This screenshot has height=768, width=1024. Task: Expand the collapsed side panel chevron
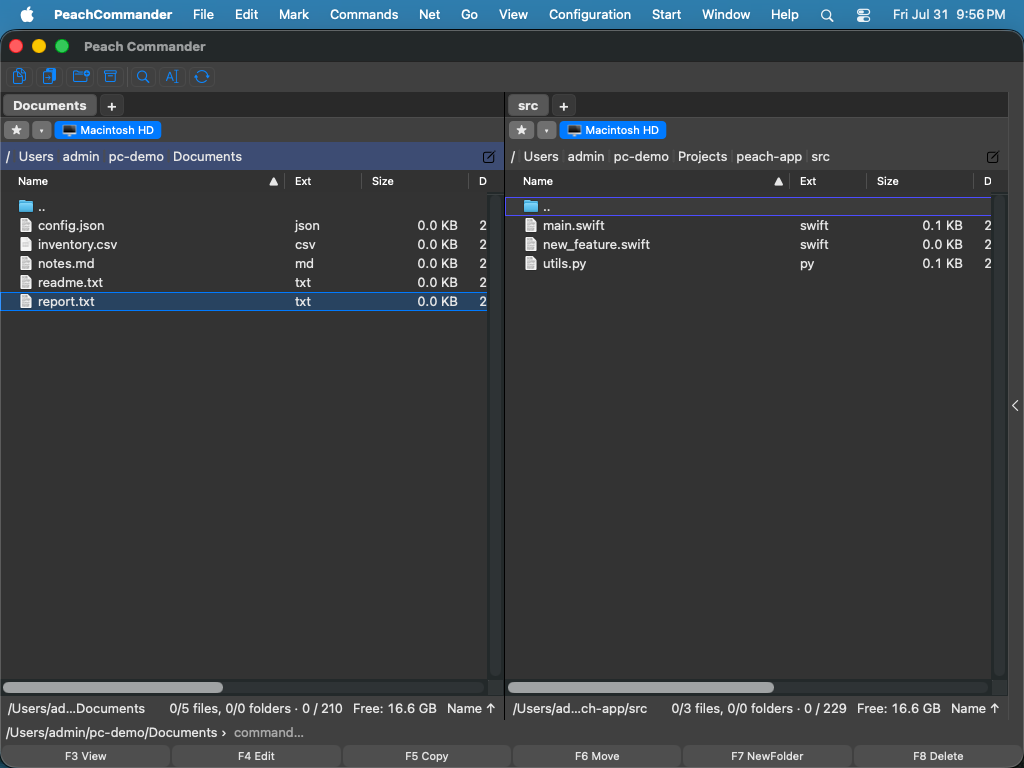[1016, 406]
